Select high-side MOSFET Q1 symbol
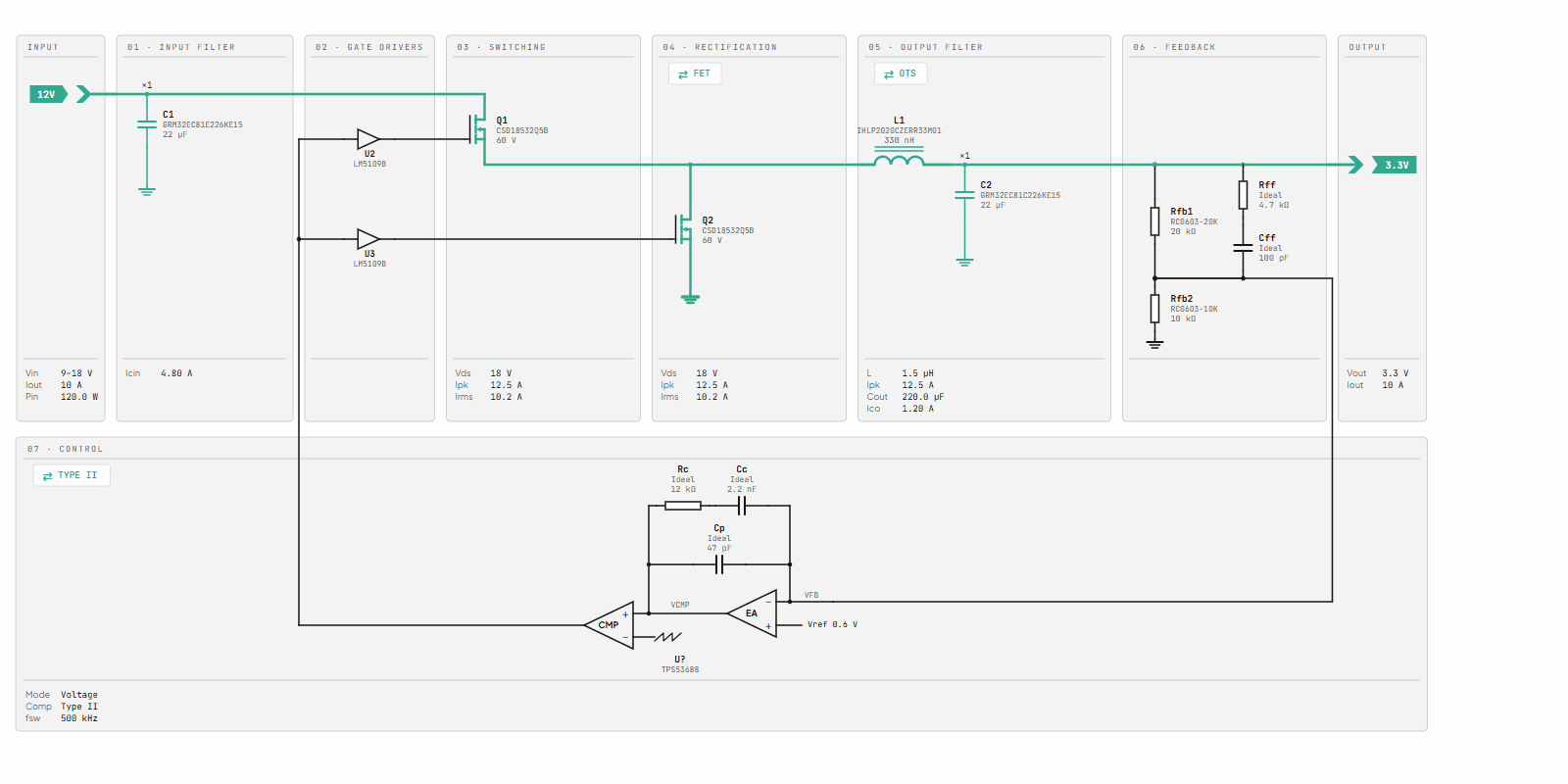This screenshot has height=784, width=1568. pyautogui.click(x=478, y=128)
